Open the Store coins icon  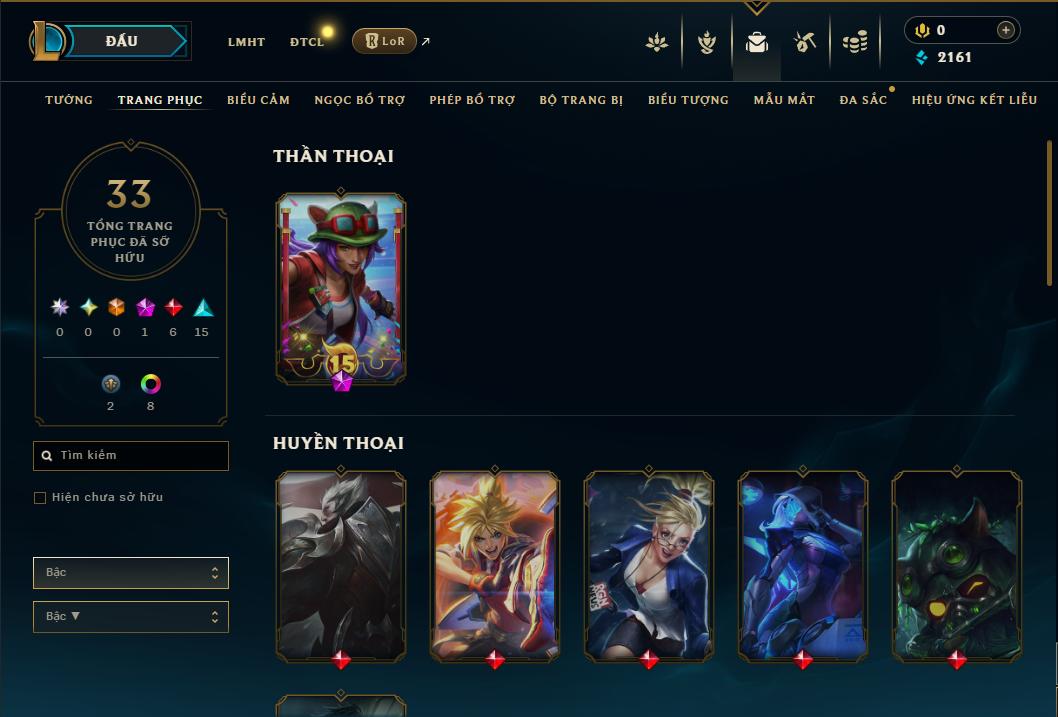click(855, 42)
